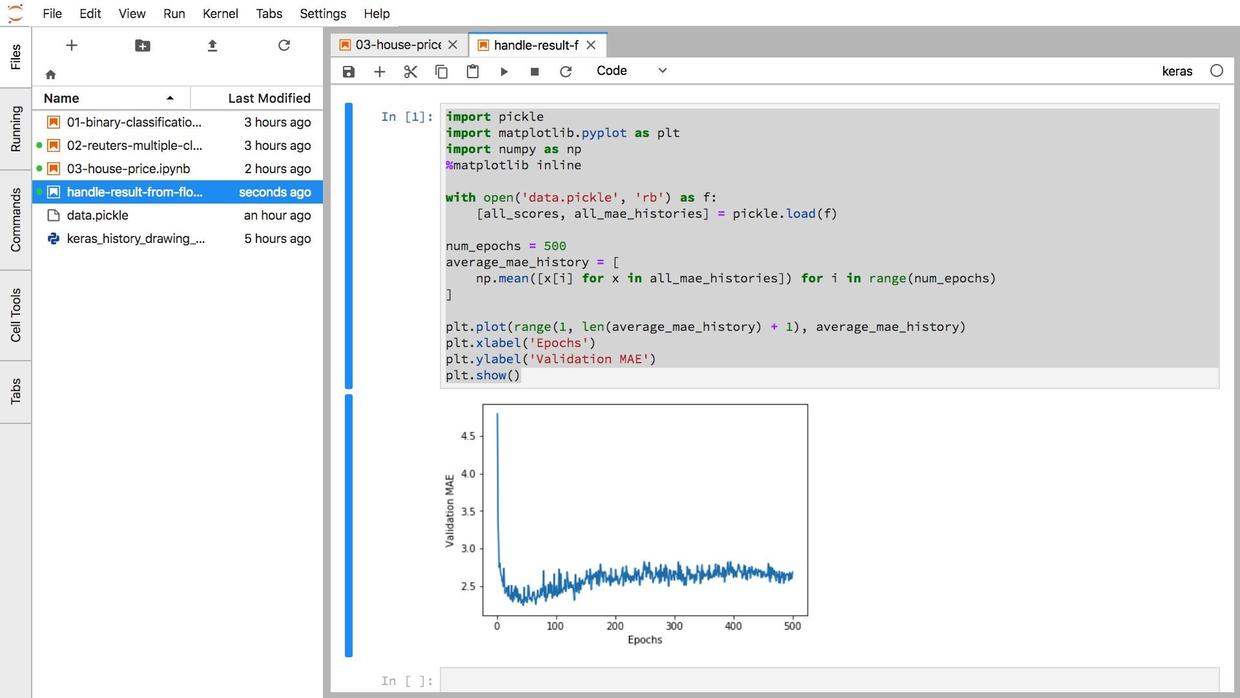This screenshot has height=698, width=1240.
Task: Restart the kernel using the circular arrow icon
Action: pos(566,72)
